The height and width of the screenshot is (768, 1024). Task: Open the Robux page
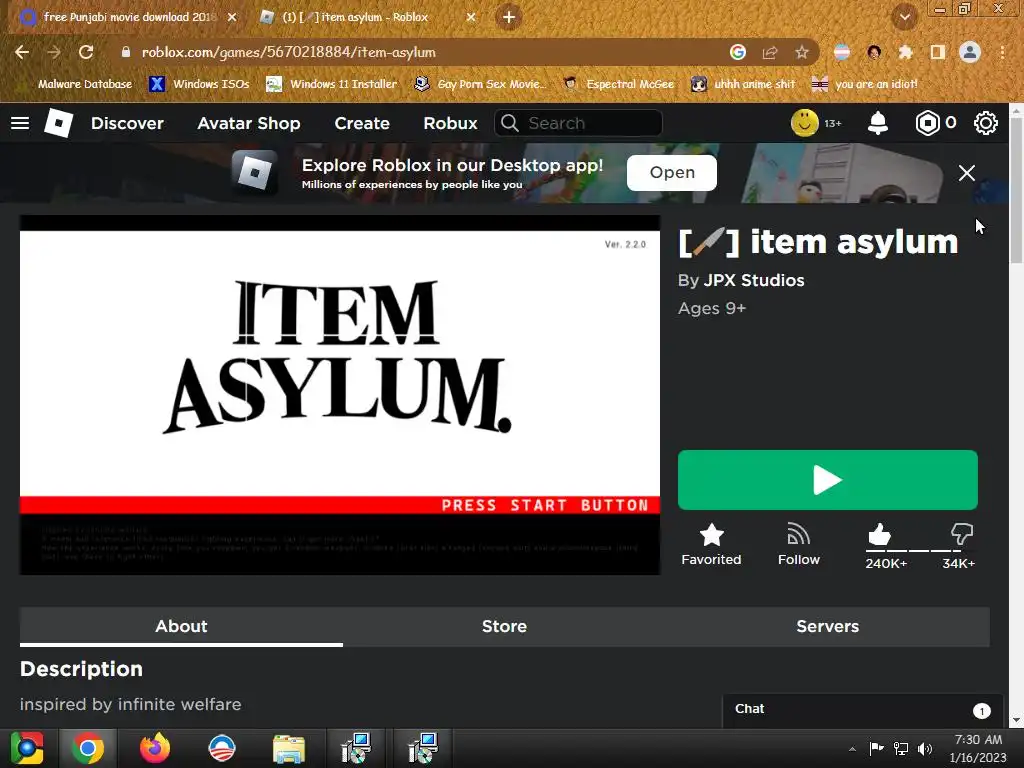pos(450,123)
